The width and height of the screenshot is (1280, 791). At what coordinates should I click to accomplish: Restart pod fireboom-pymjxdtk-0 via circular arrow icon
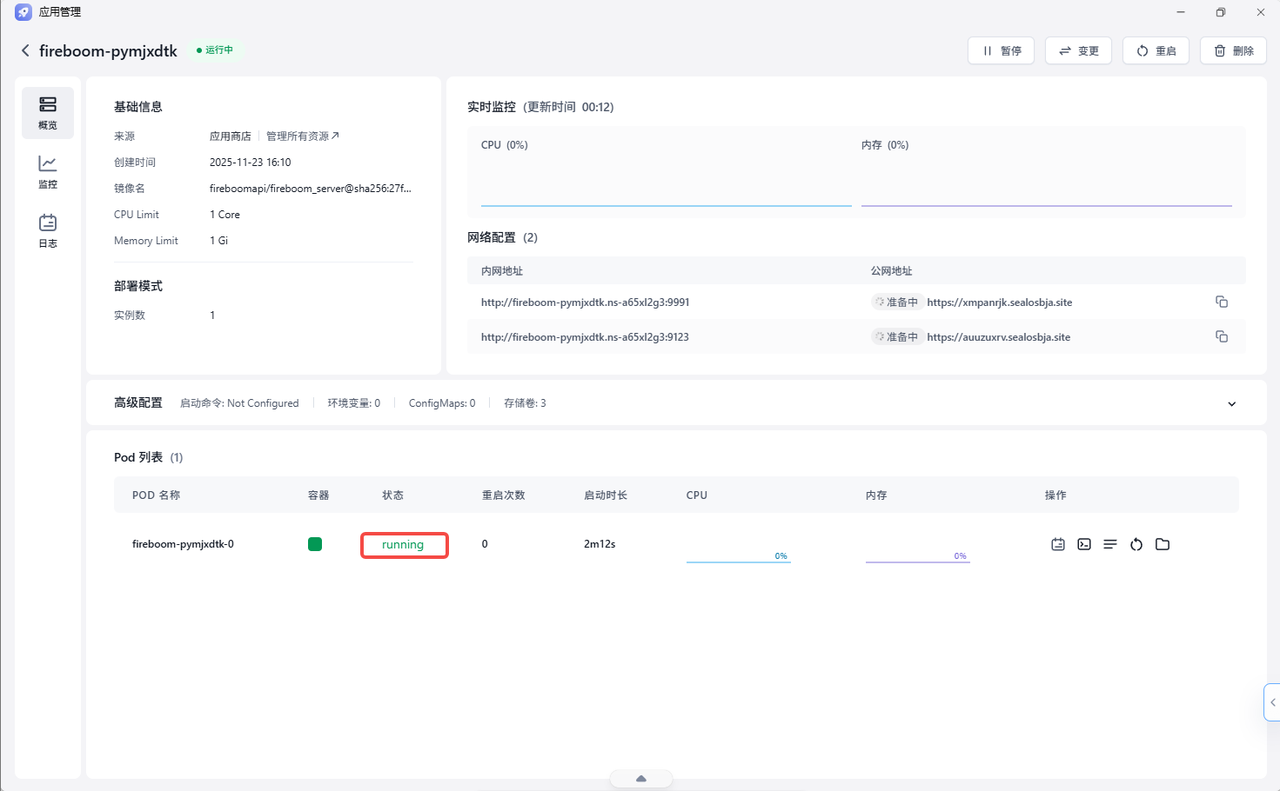[x=1136, y=544]
